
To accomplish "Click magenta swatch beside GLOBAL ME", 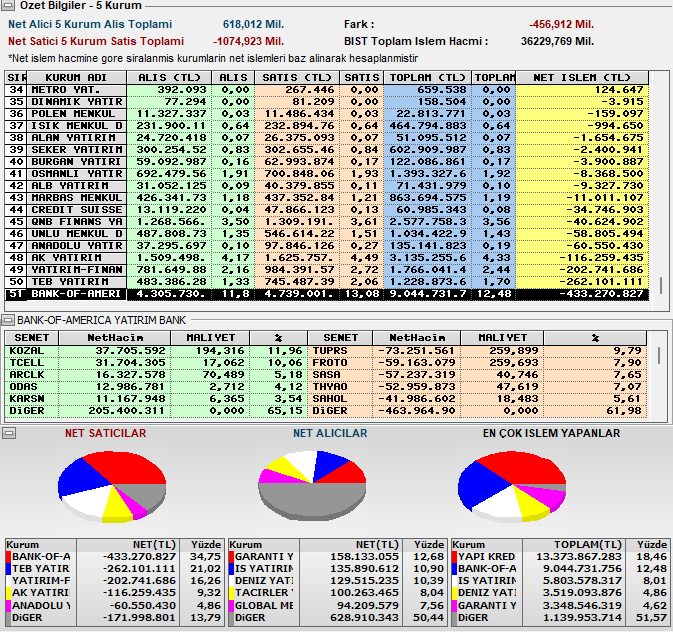I will tap(231, 606).
